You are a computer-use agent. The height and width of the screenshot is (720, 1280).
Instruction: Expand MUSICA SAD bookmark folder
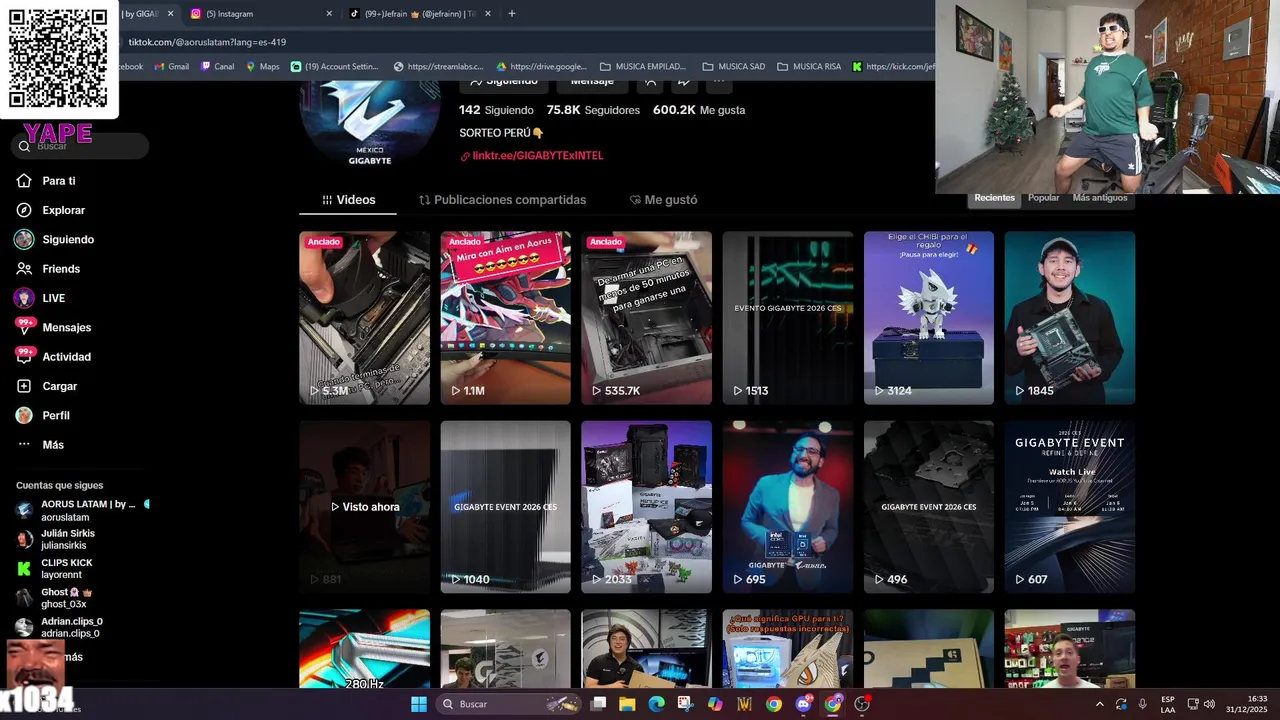[735, 67]
